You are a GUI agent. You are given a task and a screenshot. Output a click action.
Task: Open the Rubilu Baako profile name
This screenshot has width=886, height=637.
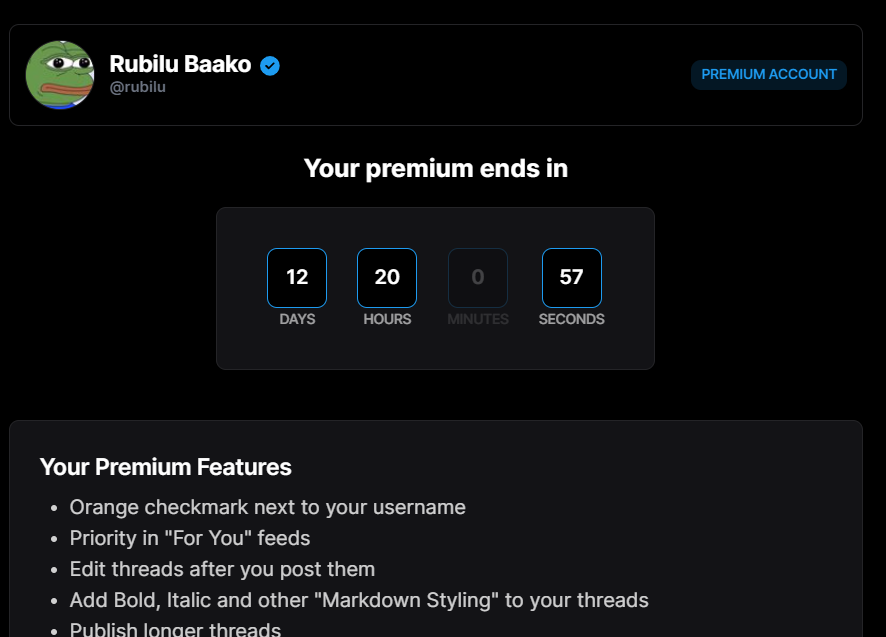click(x=180, y=64)
